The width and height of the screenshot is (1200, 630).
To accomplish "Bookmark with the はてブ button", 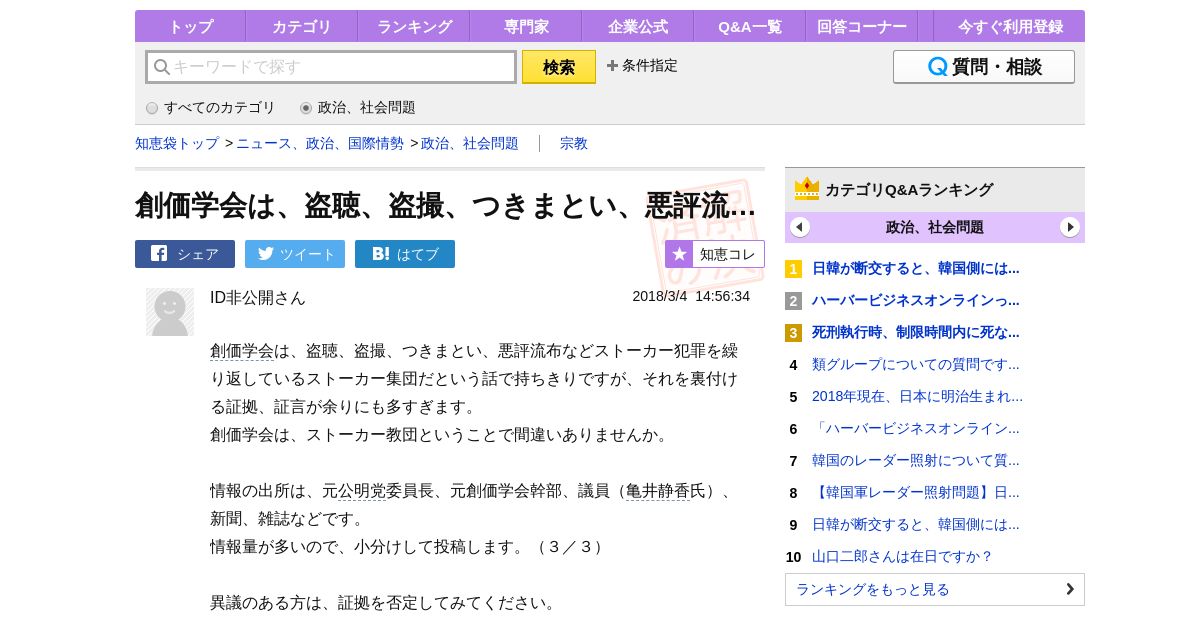I will click(x=405, y=254).
